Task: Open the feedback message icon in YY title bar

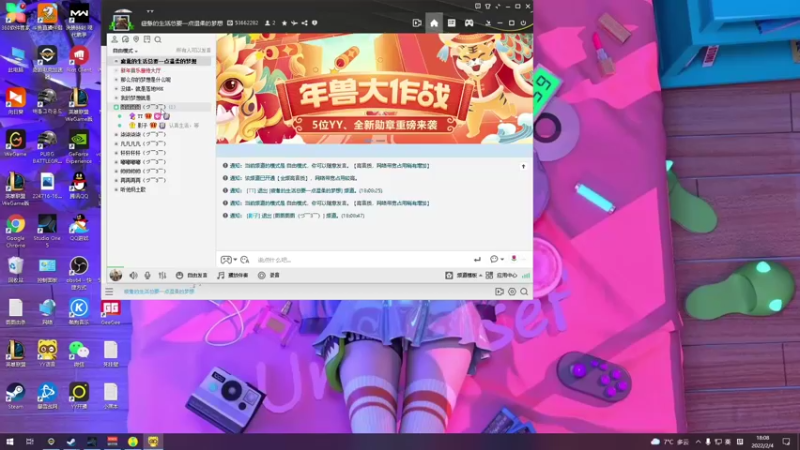Action: 478,6
